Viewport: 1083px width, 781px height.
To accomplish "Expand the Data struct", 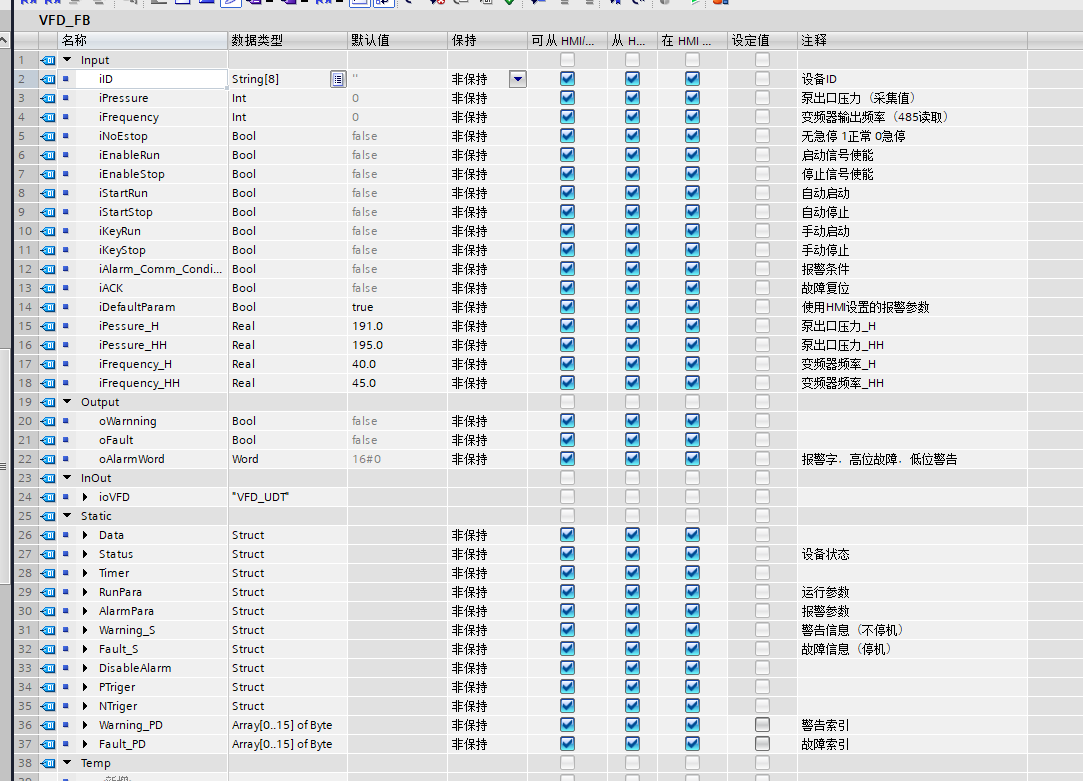I will coord(85,535).
